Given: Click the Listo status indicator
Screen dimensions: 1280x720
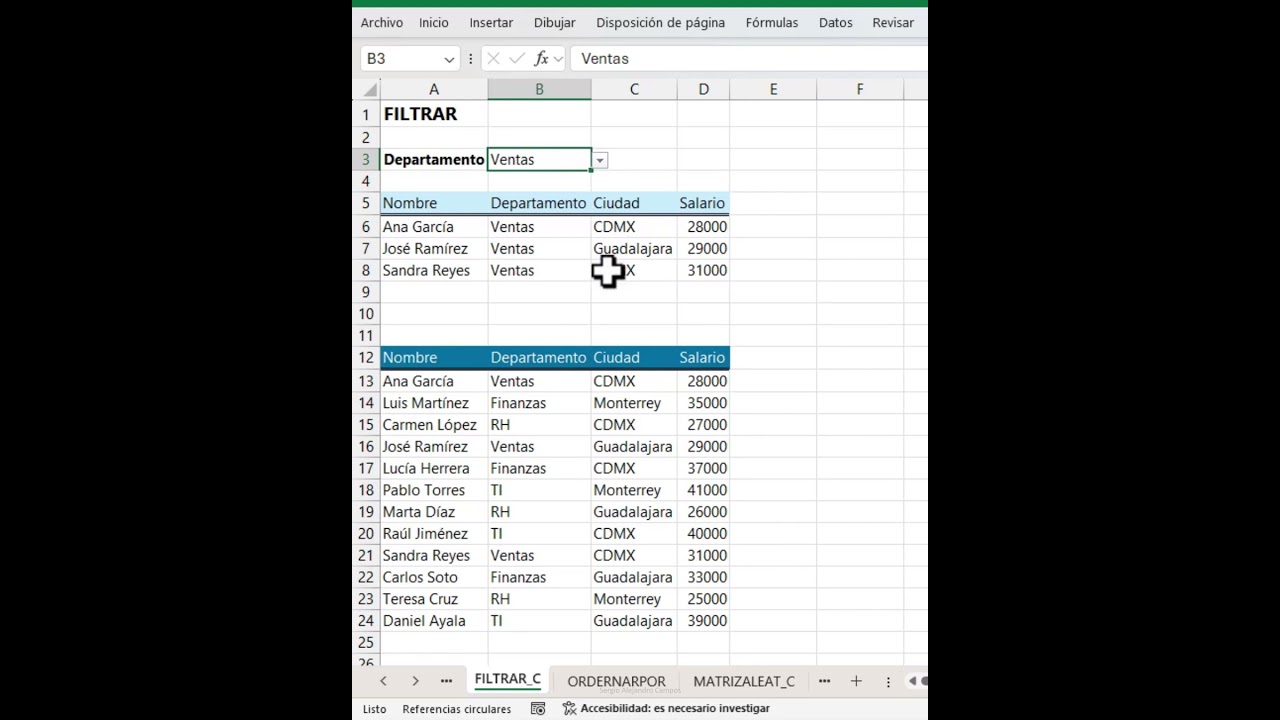Looking at the screenshot, I should 374,709.
